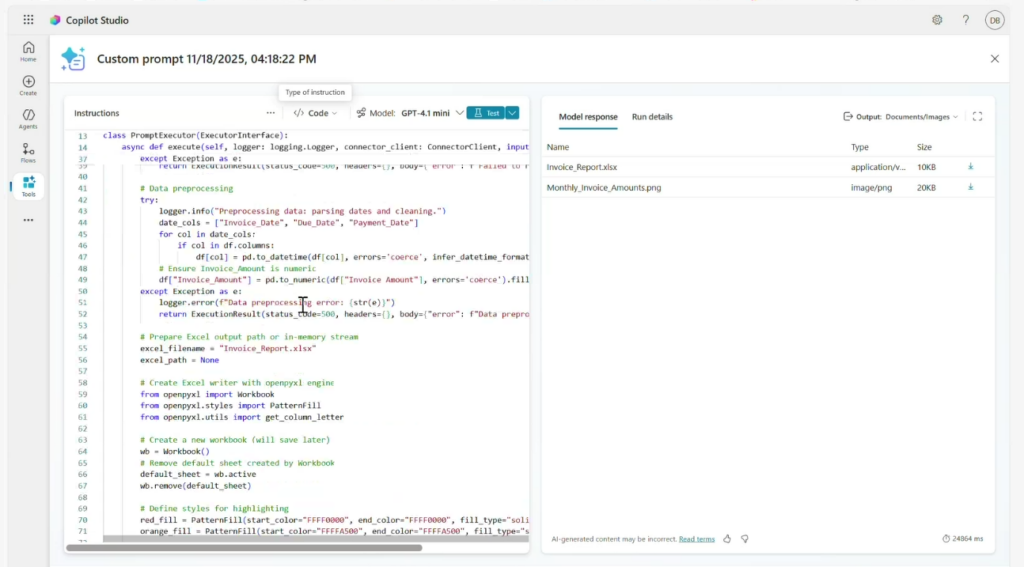Open the Agents section

28,119
